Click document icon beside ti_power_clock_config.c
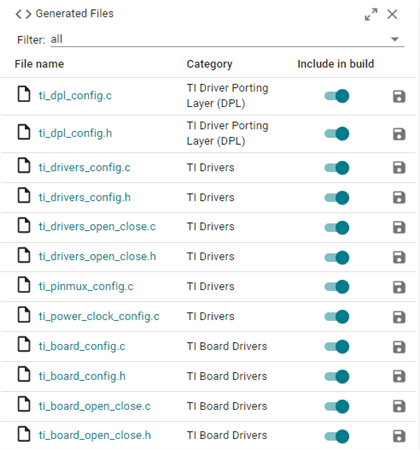 click(24, 315)
